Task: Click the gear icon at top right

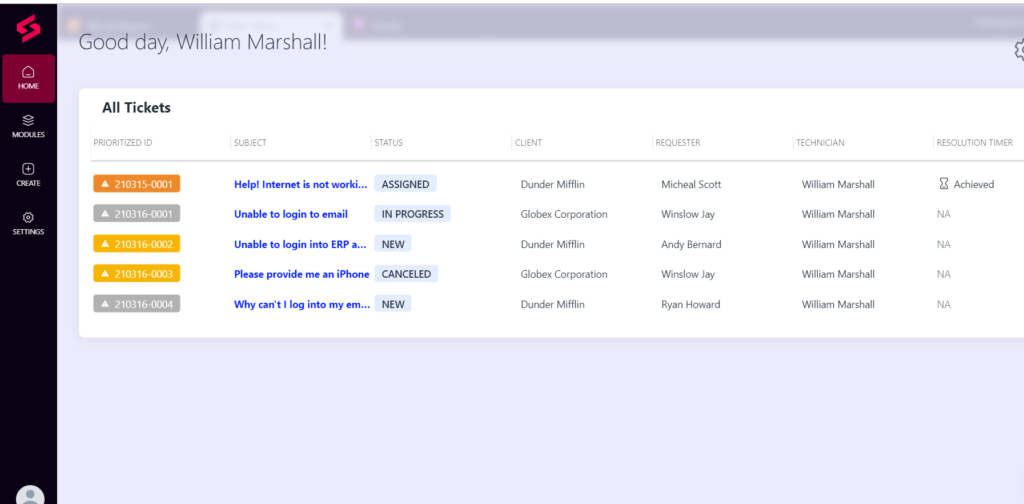Action: pos(1018,49)
